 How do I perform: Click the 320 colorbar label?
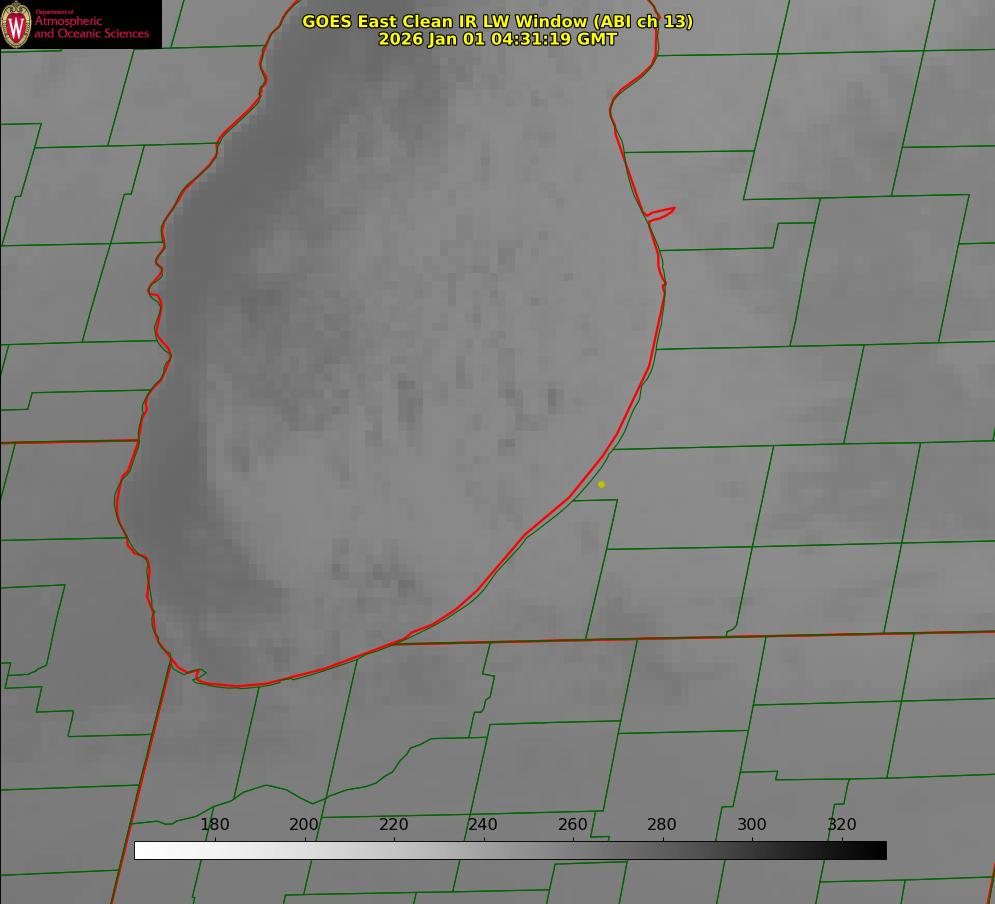click(x=842, y=824)
